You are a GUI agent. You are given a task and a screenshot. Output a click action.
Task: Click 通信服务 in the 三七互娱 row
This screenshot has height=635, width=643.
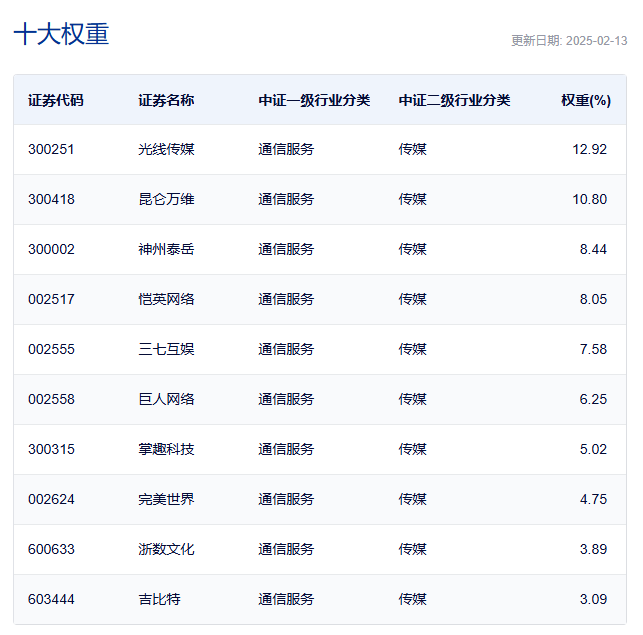286,349
